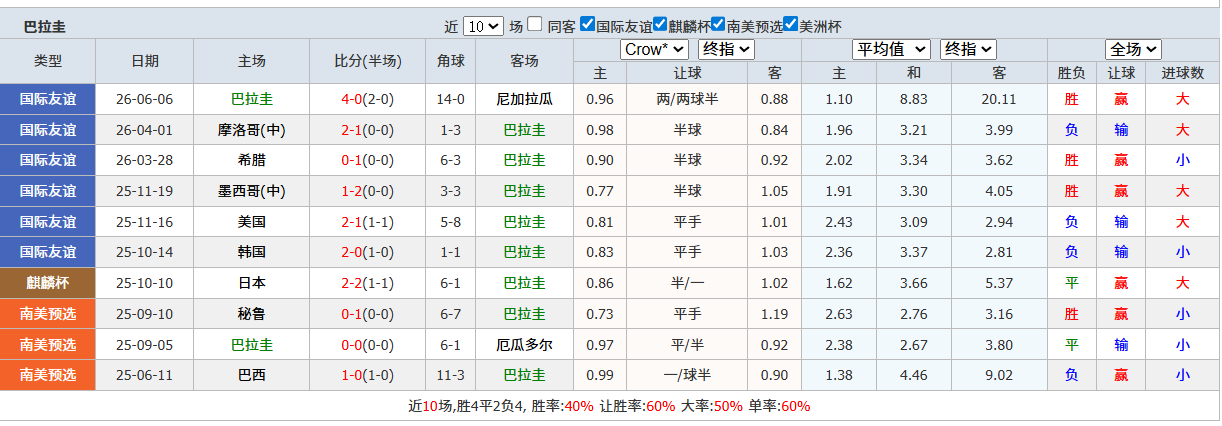
Task: Open the 平均值 odds dropdown
Action: [891, 49]
